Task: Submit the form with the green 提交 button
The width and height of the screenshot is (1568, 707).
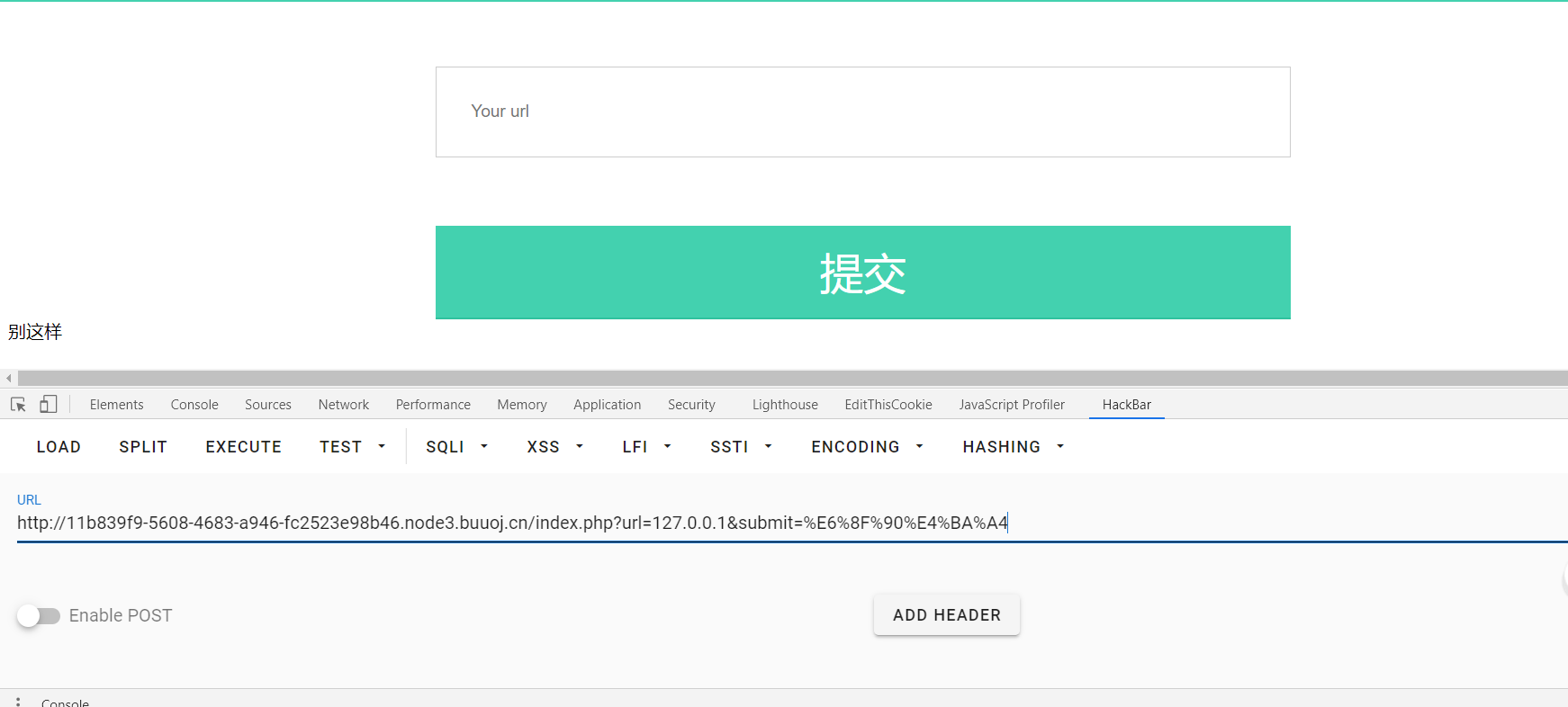Action: (863, 273)
